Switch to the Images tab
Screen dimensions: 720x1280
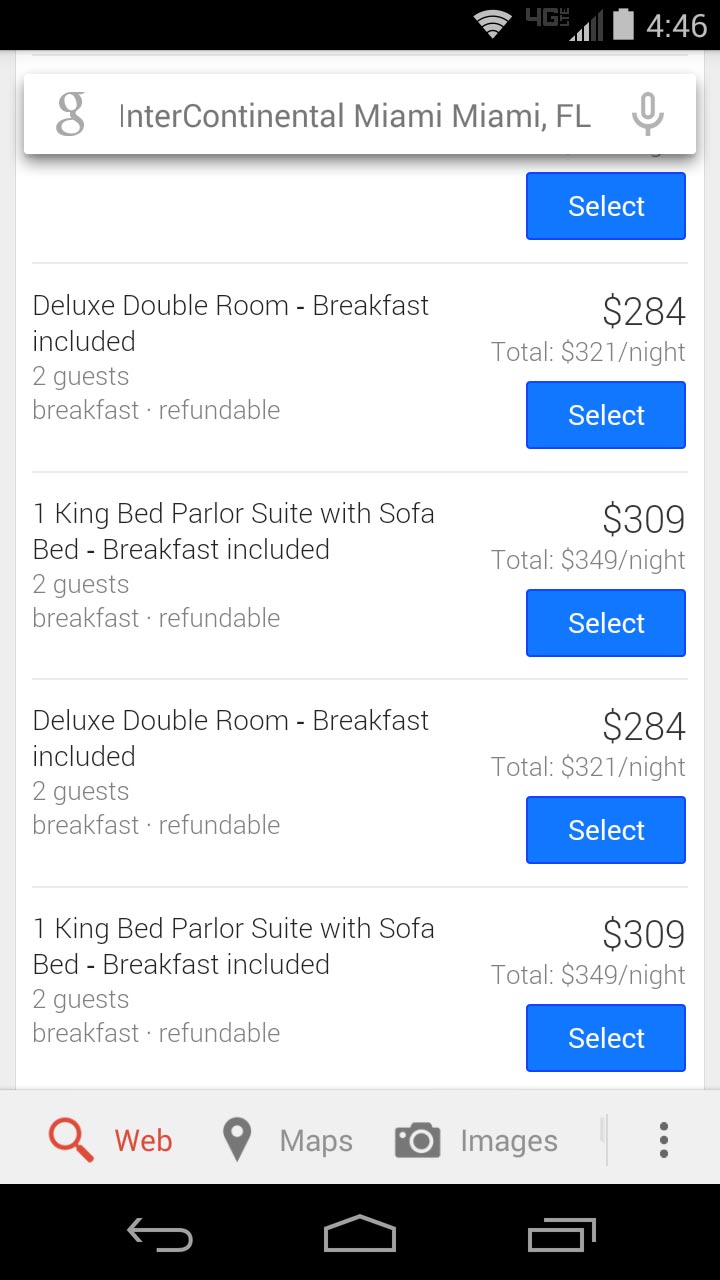[508, 1140]
